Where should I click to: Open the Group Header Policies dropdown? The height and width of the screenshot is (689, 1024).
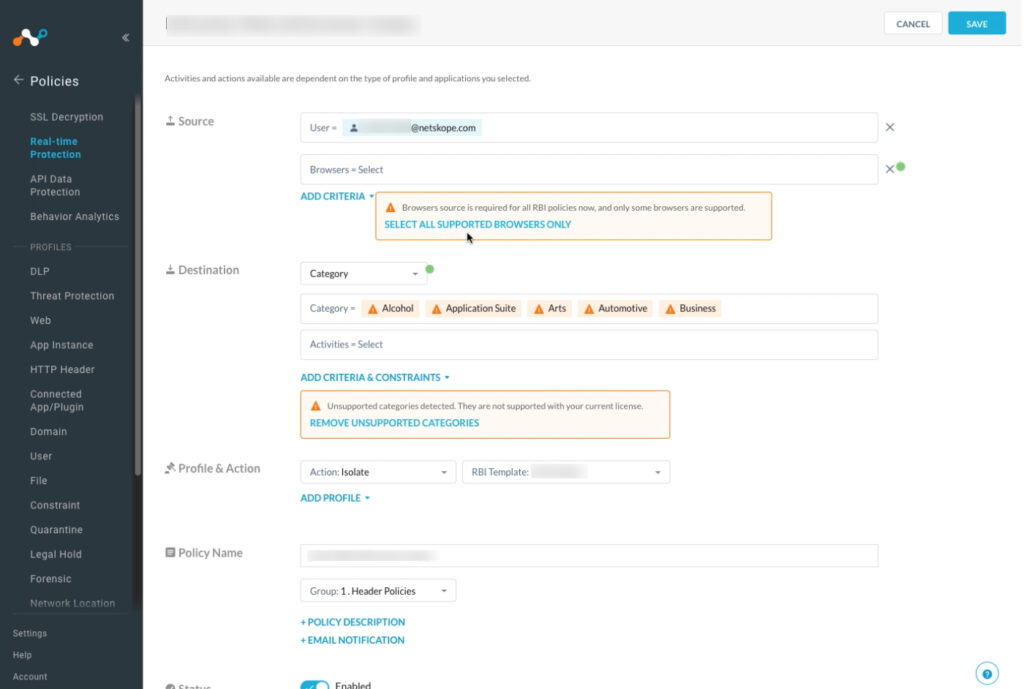point(378,591)
